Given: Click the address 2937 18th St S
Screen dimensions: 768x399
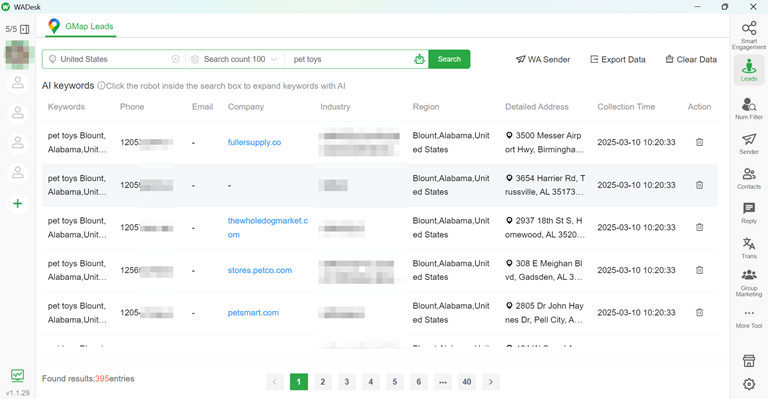Looking at the screenshot, I should coord(545,228).
